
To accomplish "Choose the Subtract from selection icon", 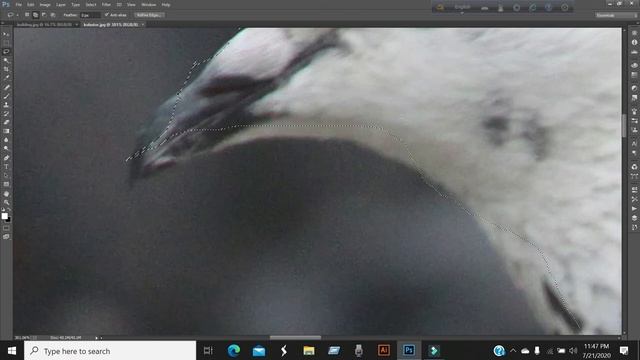I will (x=44, y=15).
